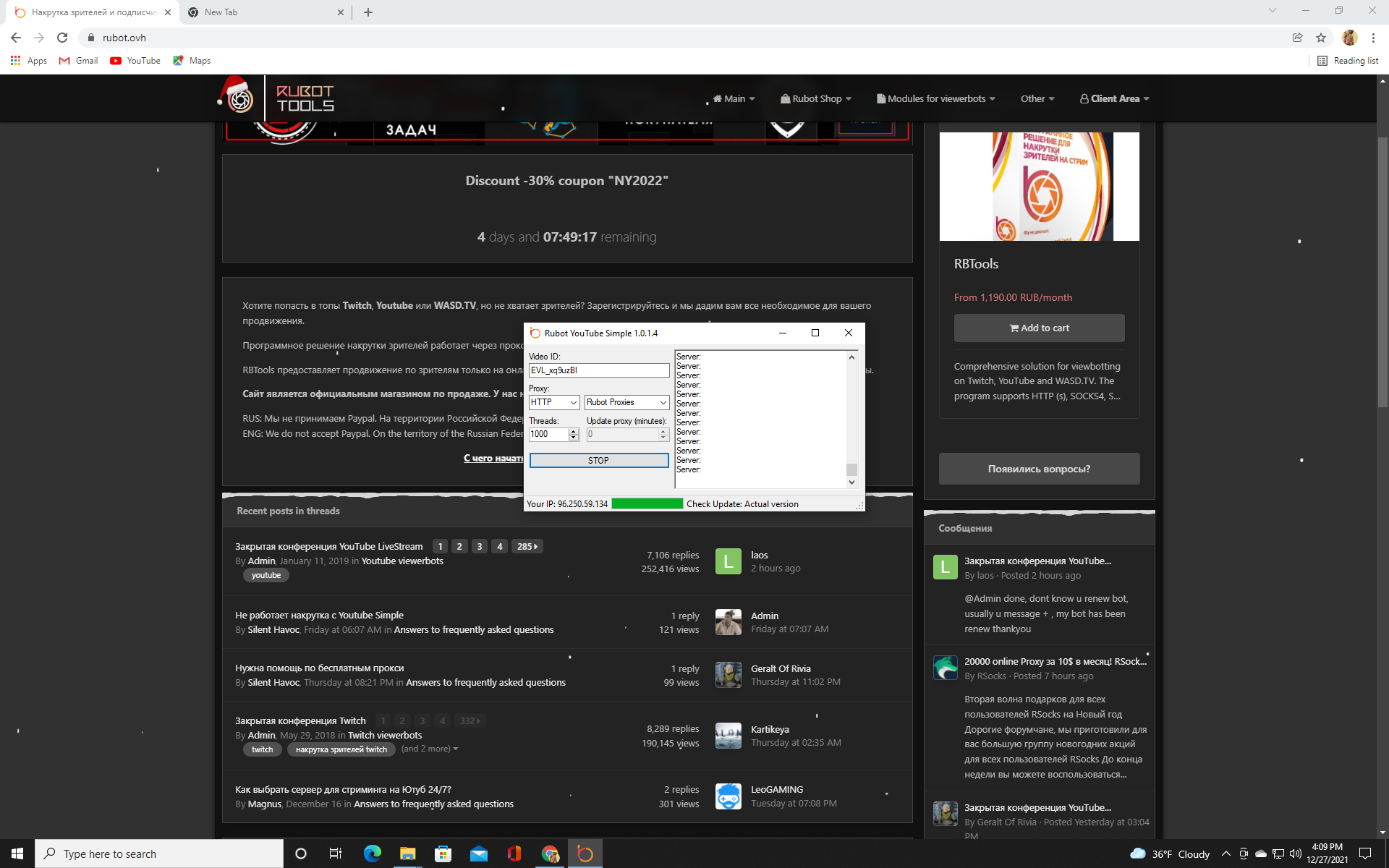Viewport: 1389px width, 868px height.
Task: Open the HTTP proxy type dropdown
Action: click(554, 402)
